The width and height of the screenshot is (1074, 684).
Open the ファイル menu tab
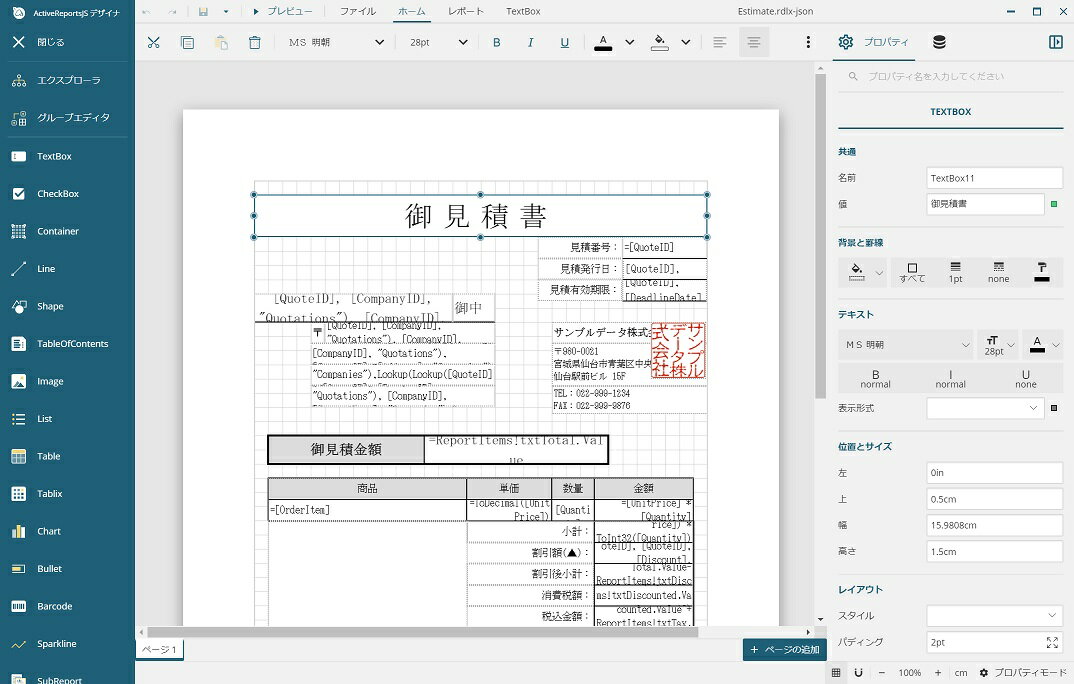click(358, 12)
